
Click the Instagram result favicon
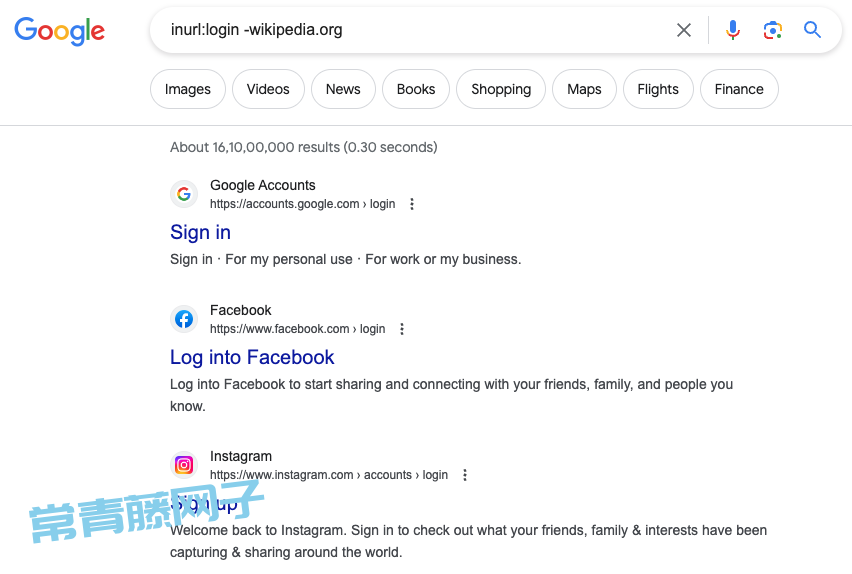184,465
